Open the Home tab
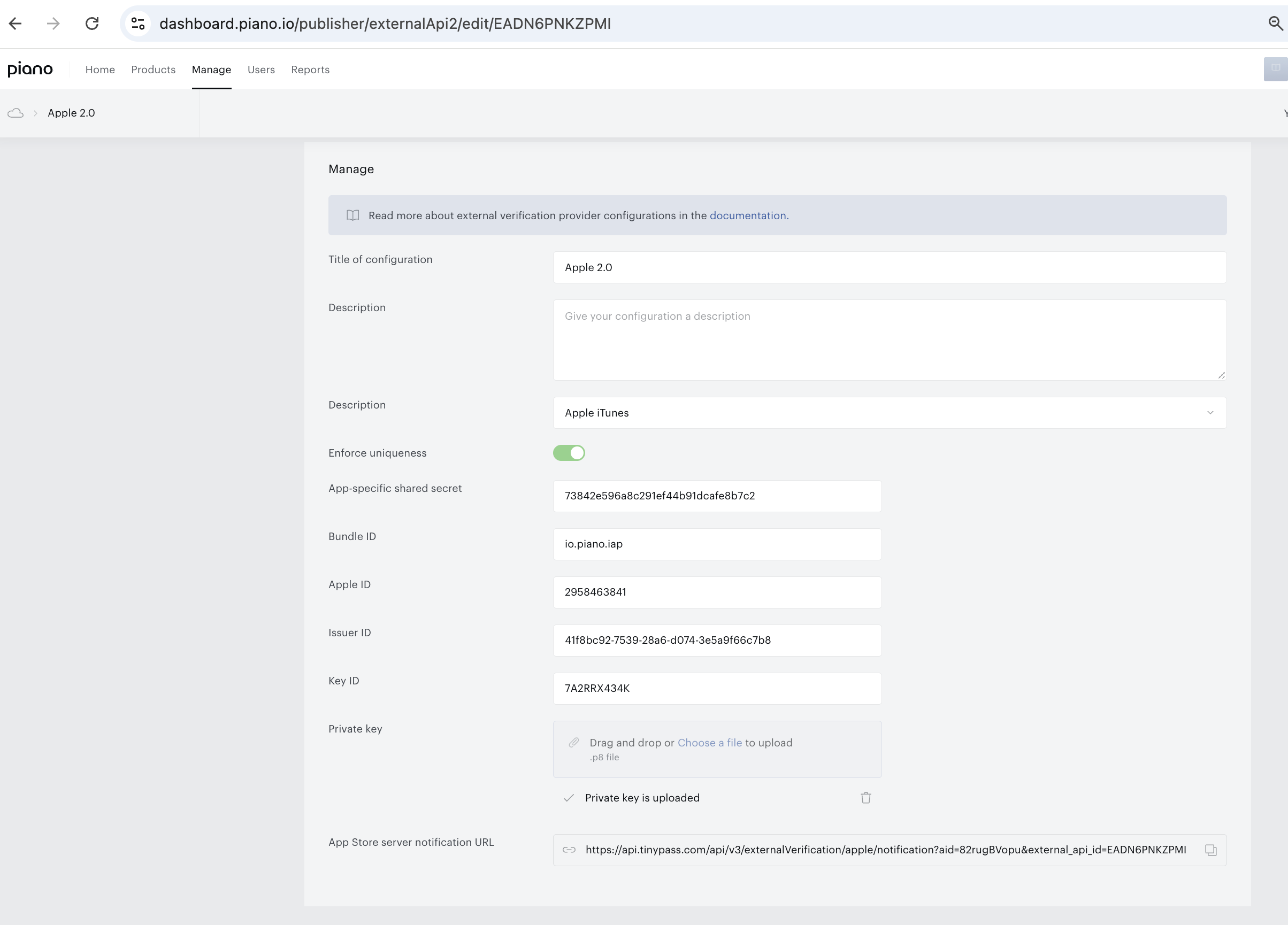Screen dimensions: 1288x925 point(100,70)
